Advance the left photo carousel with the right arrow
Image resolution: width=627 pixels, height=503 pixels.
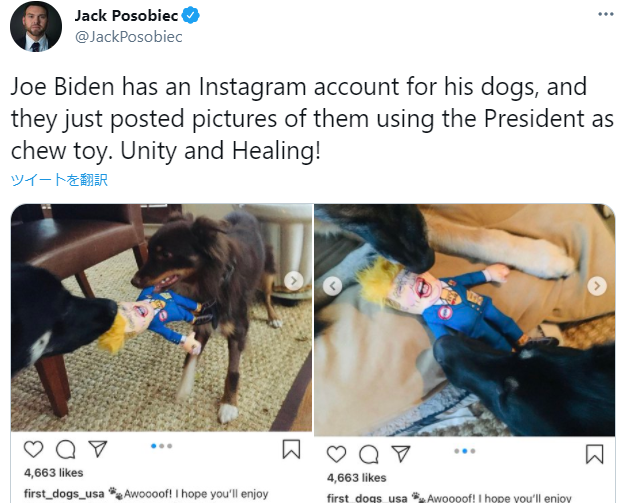click(x=294, y=281)
